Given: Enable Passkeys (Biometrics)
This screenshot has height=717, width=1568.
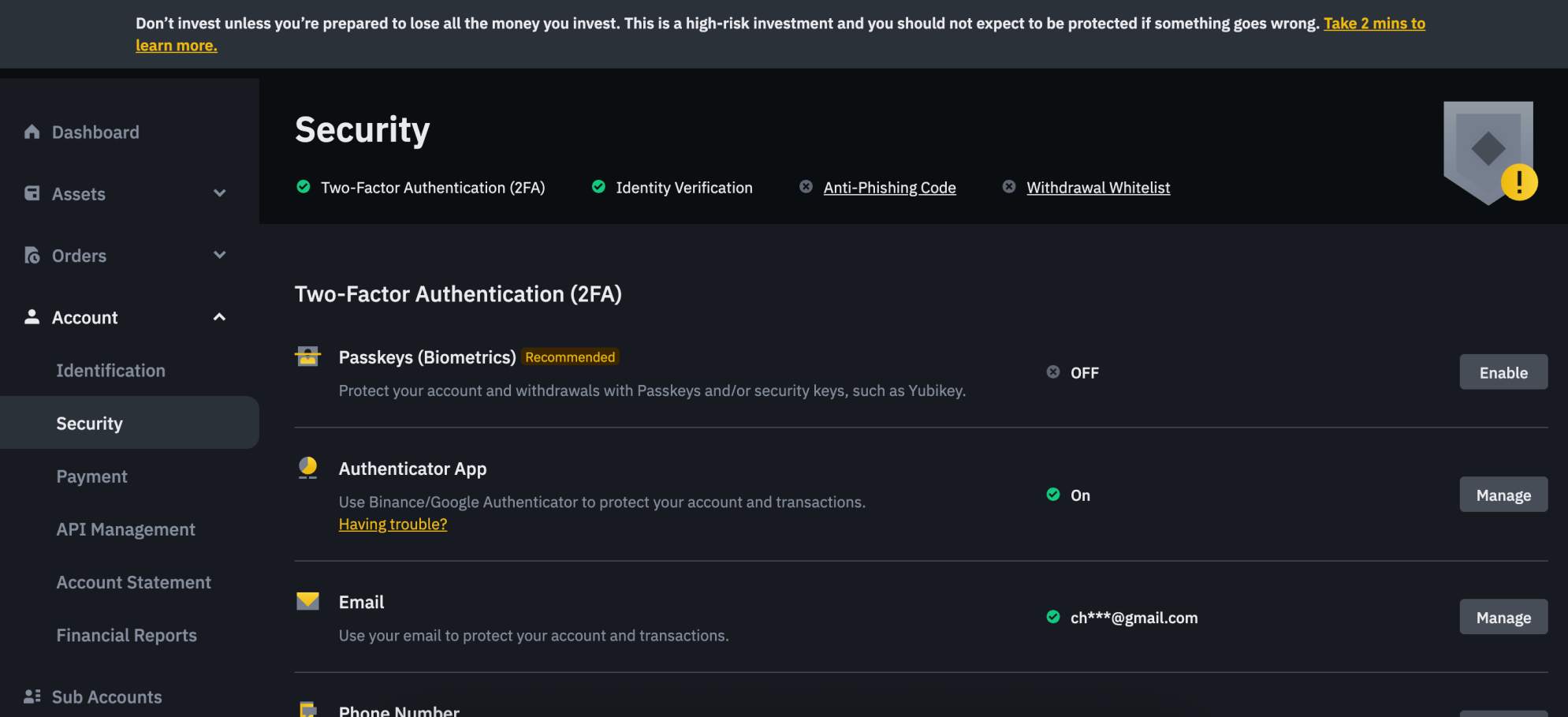Looking at the screenshot, I should click(1503, 372).
